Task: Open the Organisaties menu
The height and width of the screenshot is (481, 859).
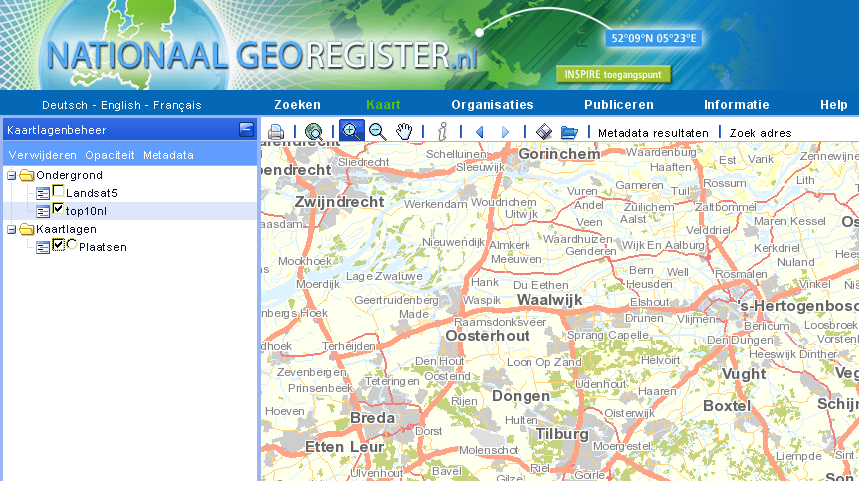Action: click(x=493, y=105)
